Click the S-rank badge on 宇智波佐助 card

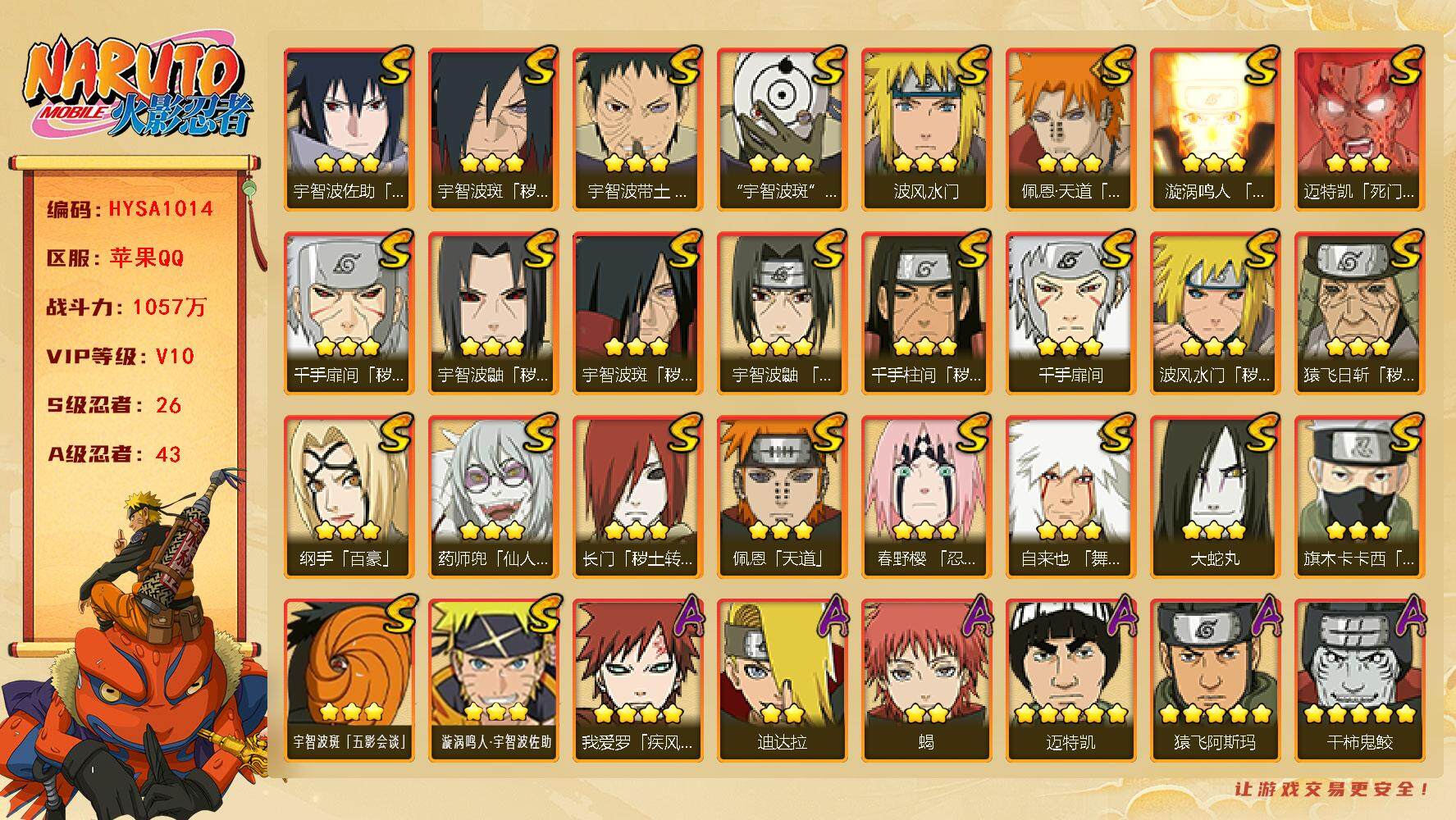pyautogui.click(x=395, y=66)
